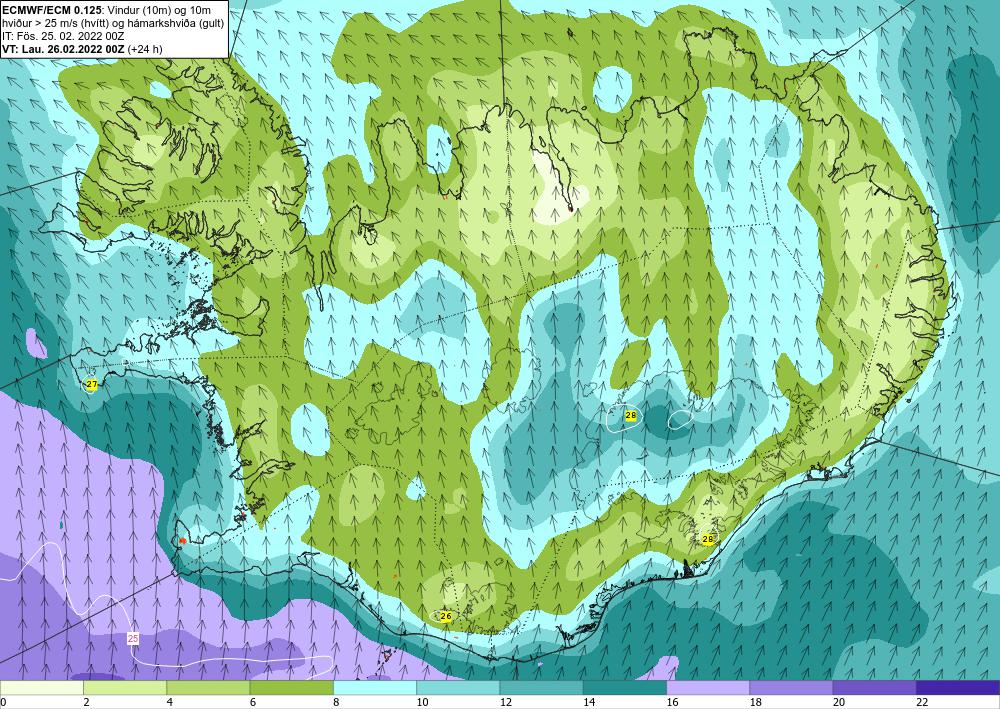Click the legend scale number "16"

point(671,702)
